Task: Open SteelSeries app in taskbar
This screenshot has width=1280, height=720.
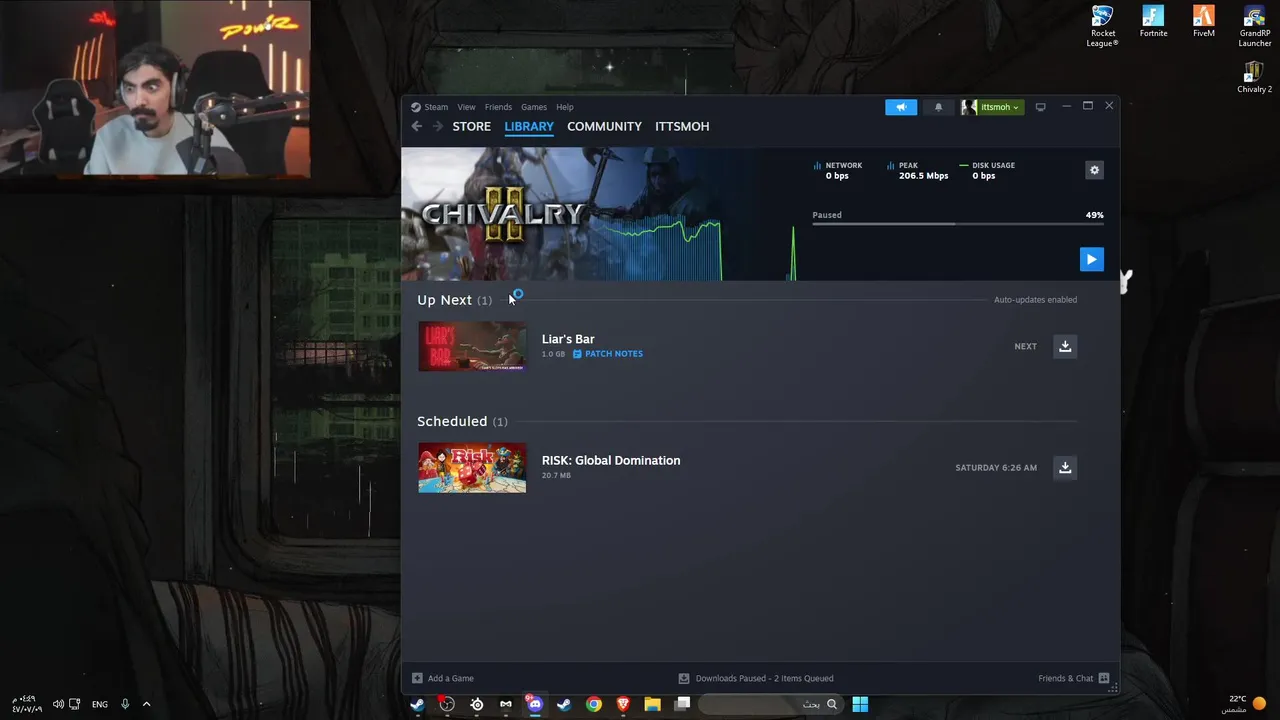Action: (477, 704)
